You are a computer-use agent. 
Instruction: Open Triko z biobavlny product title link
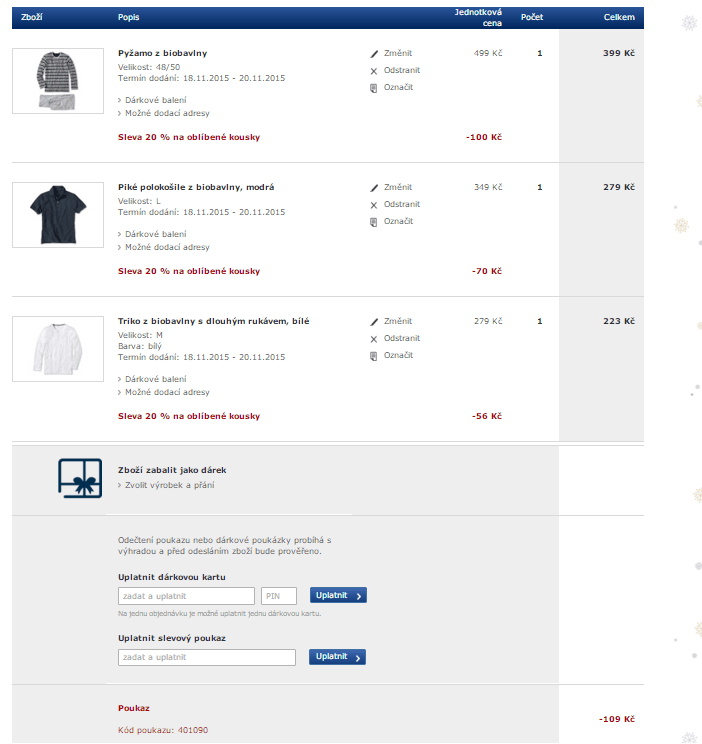pyautogui.click(x=213, y=321)
